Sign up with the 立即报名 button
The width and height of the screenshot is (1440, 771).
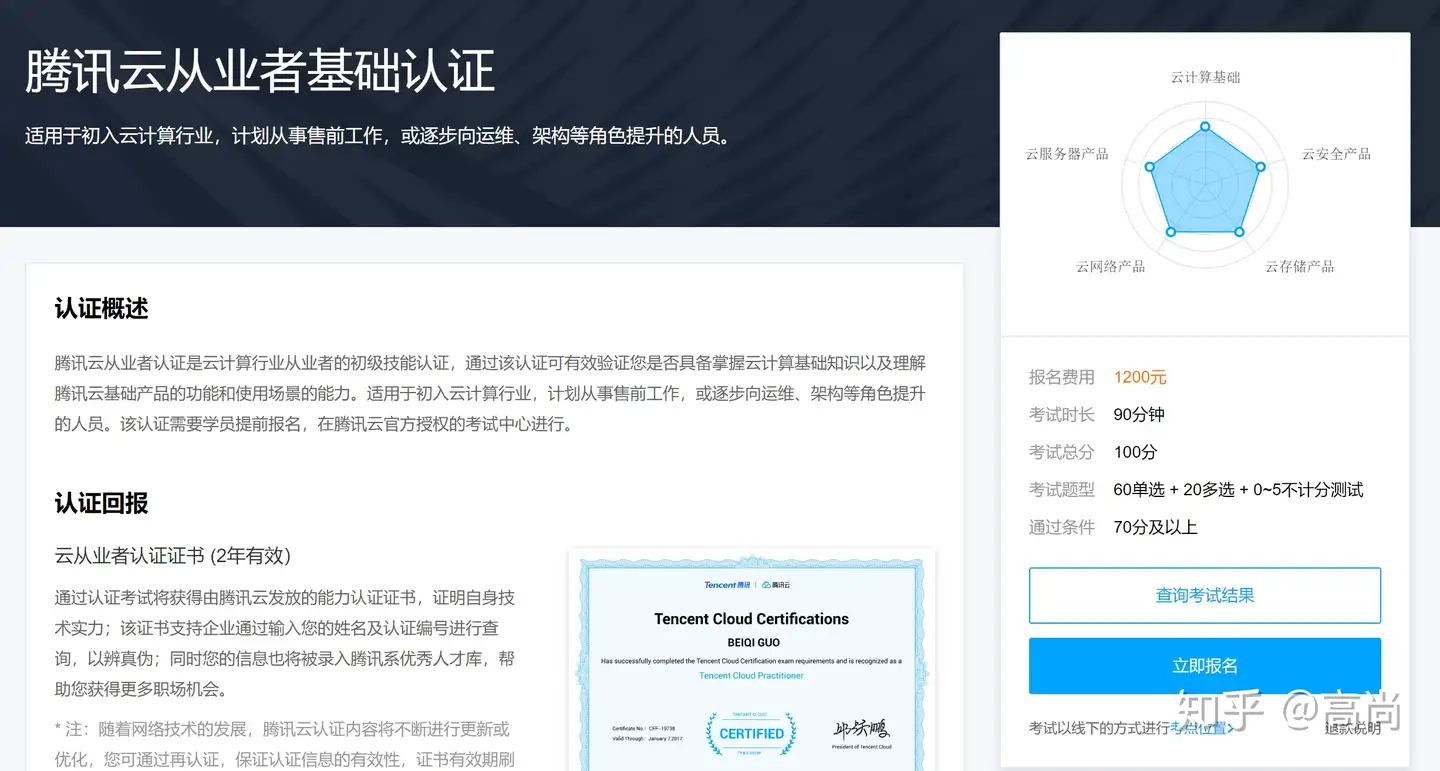1205,666
